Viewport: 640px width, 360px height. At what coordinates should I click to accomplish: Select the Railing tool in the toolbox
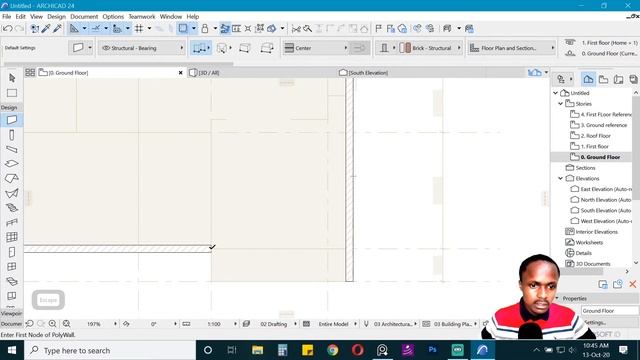pyautogui.click(x=12, y=222)
